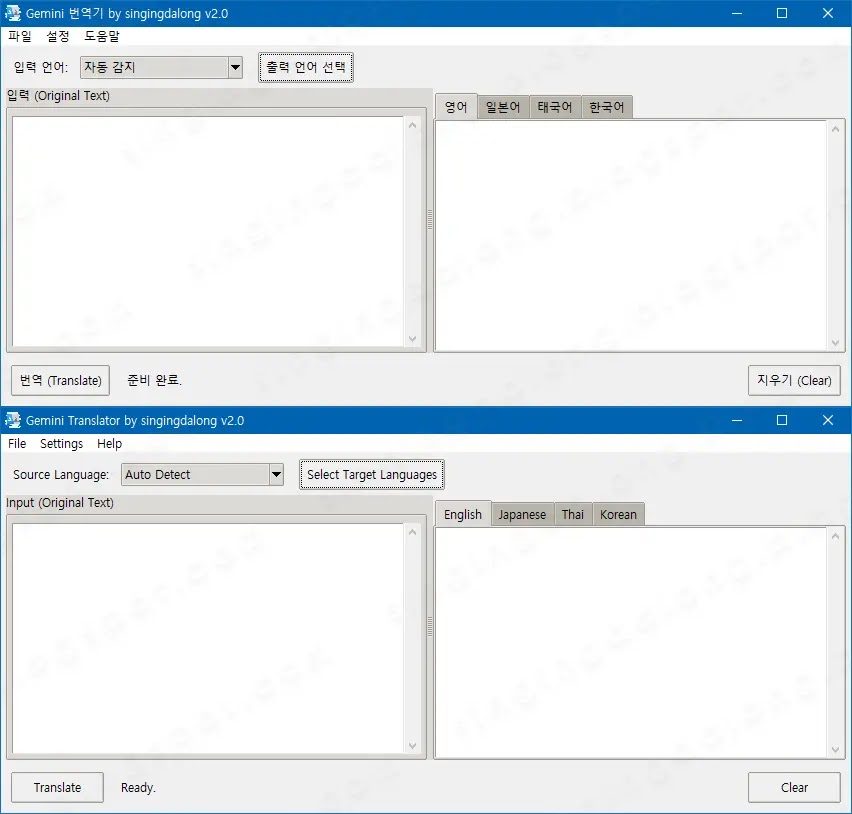
Task: Click the up arrow of English output scrollbar
Action: coord(835,536)
